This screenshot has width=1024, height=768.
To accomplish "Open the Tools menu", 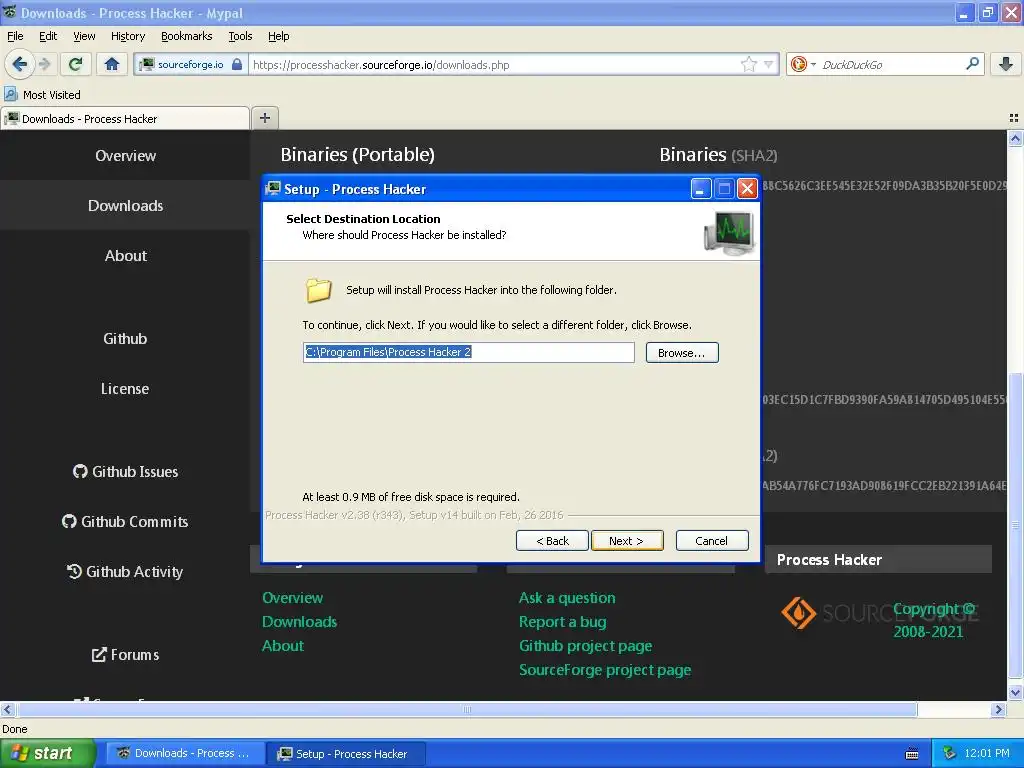I will (240, 36).
